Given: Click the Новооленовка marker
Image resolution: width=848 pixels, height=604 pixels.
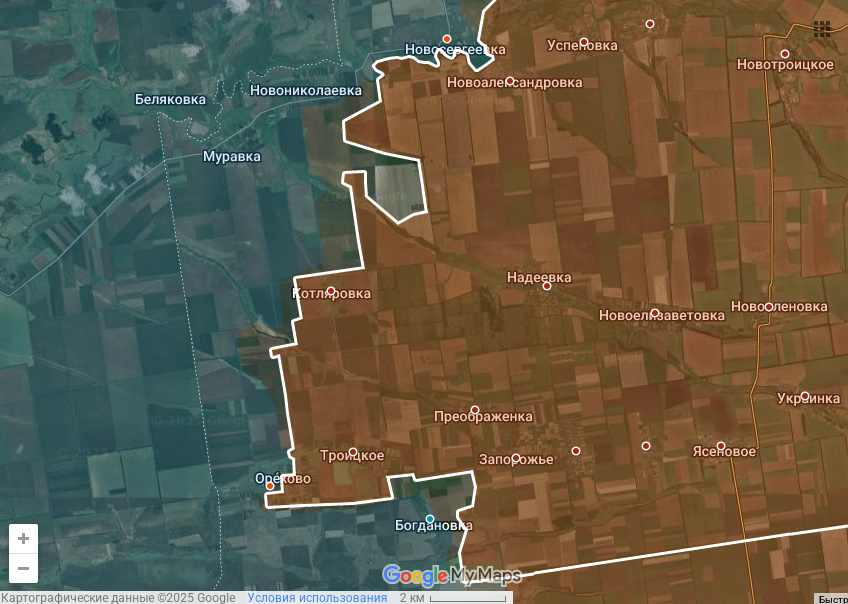Looking at the screenshot, I should click(x=769, y=307).
